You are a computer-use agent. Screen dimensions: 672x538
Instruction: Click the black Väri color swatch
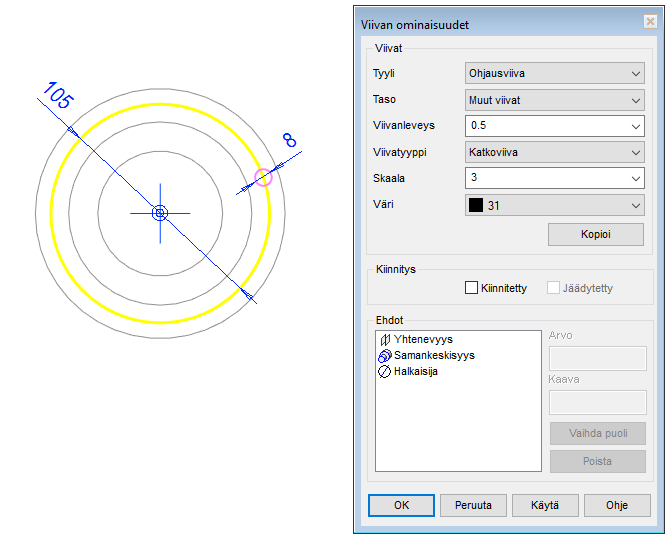pyautogui.click(x=476, y=205)
